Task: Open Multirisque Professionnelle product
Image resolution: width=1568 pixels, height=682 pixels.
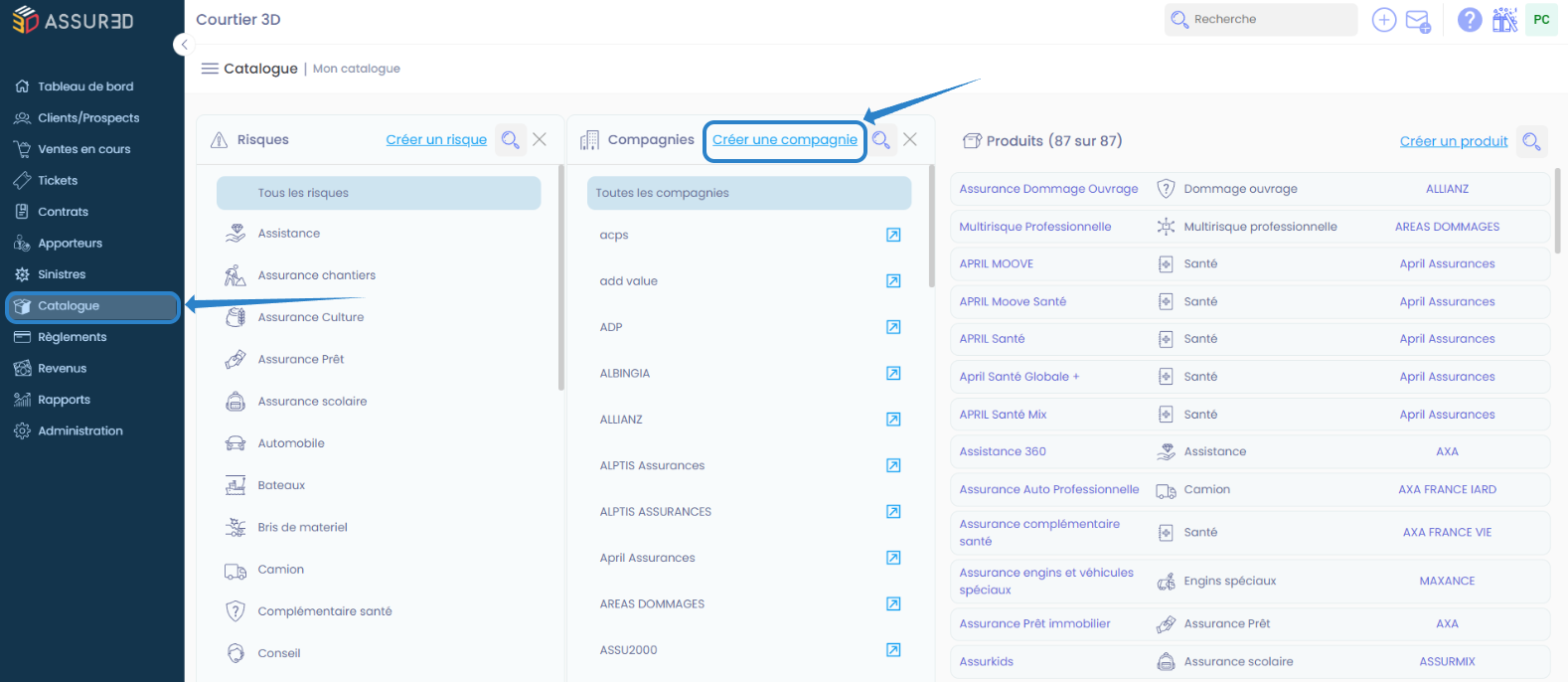Action: (1035, 227)
